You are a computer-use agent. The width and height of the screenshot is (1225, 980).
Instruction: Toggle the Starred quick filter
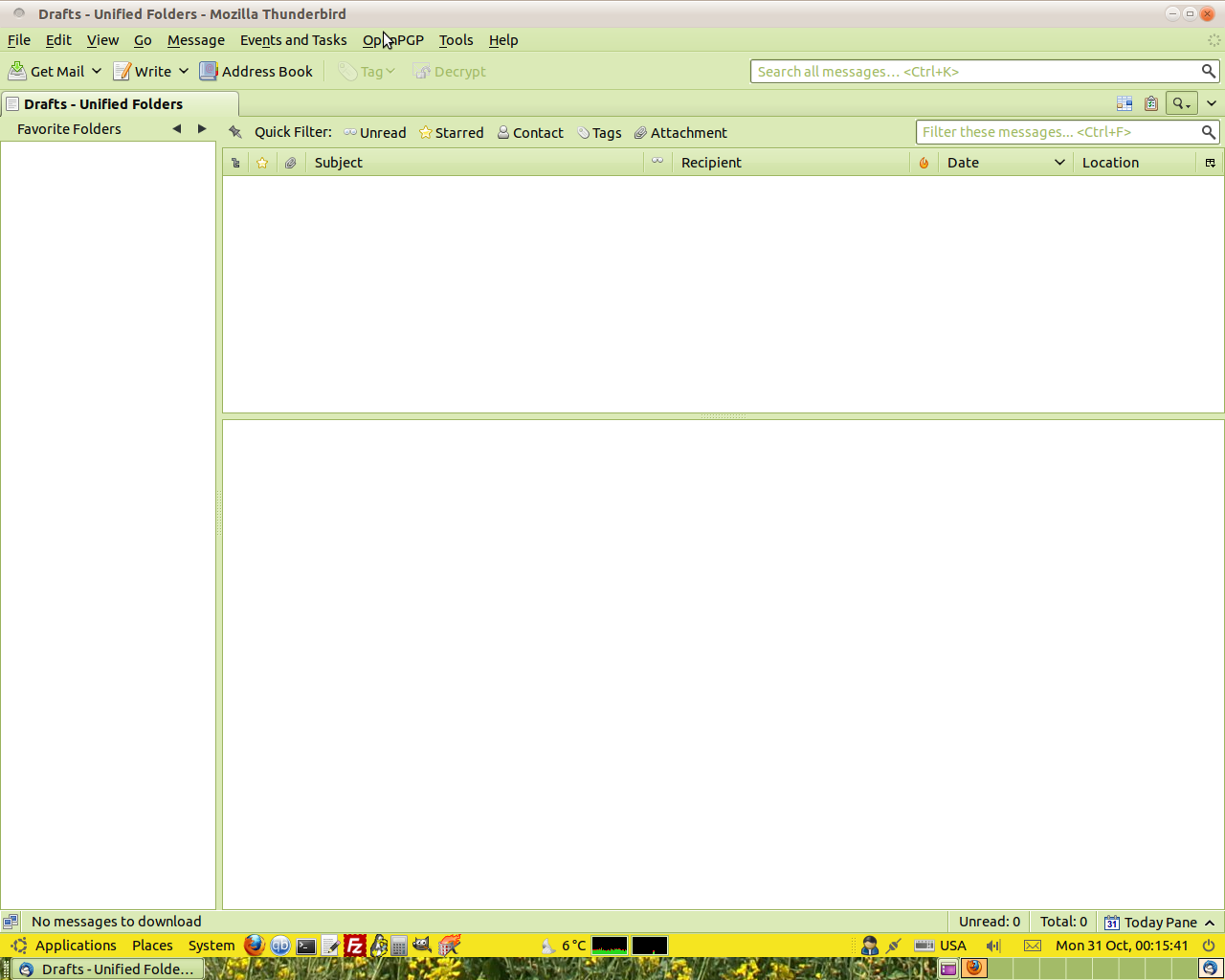point(451,133)
